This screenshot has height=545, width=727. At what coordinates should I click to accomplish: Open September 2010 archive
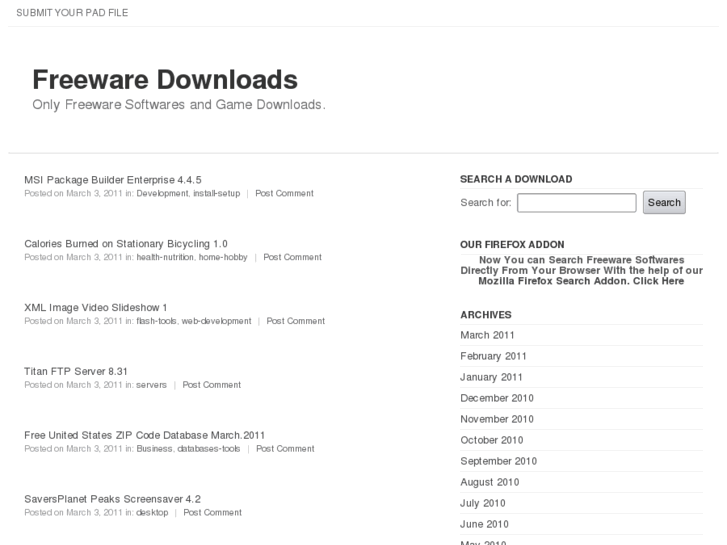498,461
